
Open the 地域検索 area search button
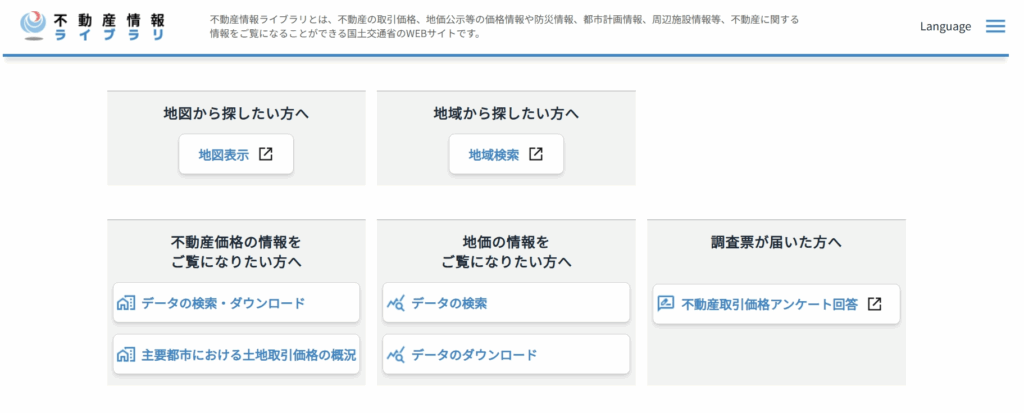click(494, 155)
